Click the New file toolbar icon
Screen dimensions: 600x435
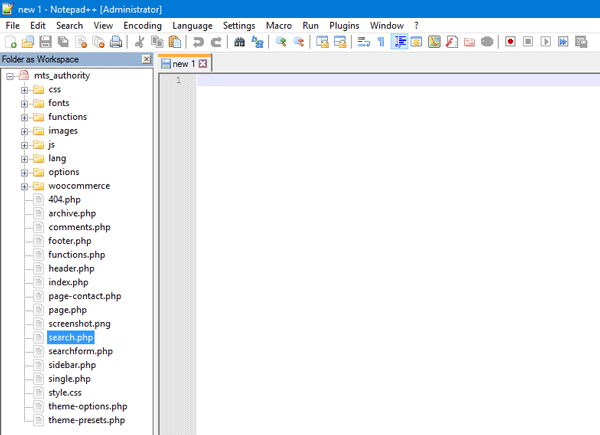(x=11, y=42)
